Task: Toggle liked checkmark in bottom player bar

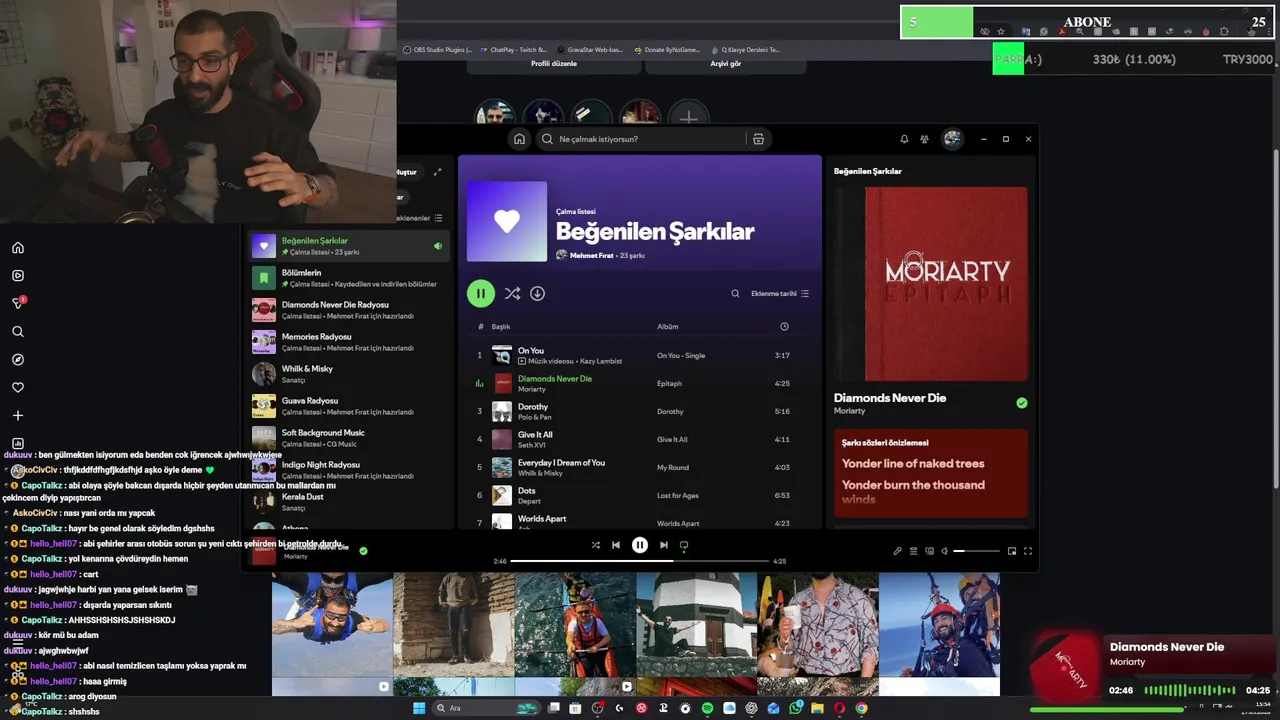Action: pyautogui.click(x=363, y=550)
